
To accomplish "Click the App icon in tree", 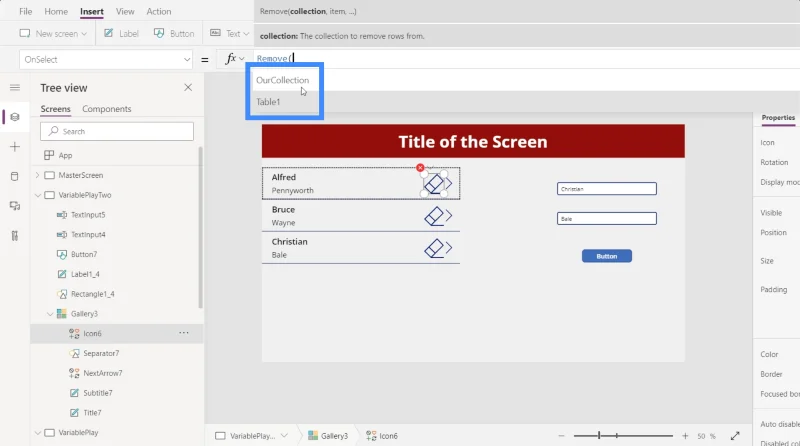I will coord(49,155).
